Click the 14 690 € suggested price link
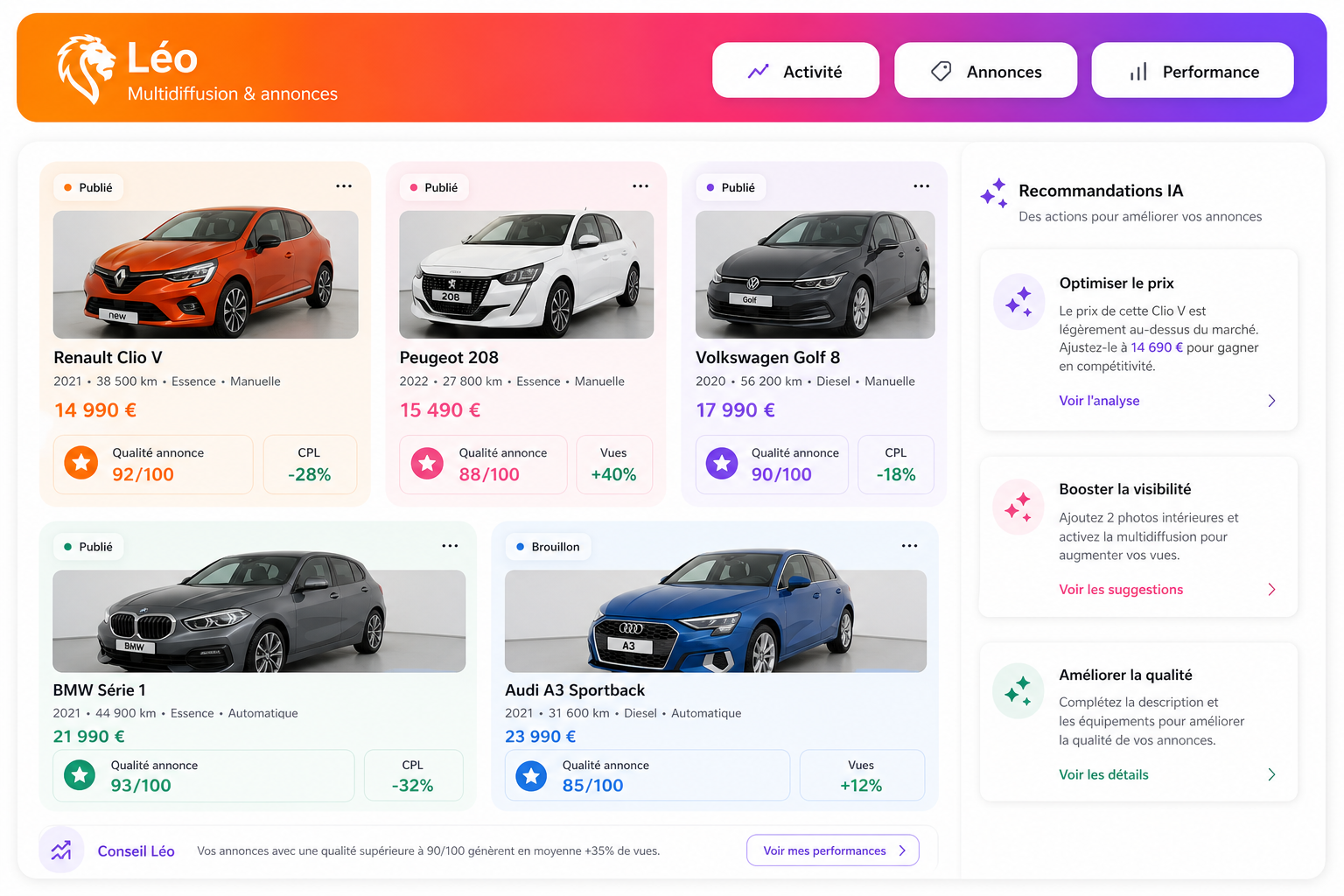 (x=1157, y=347)
